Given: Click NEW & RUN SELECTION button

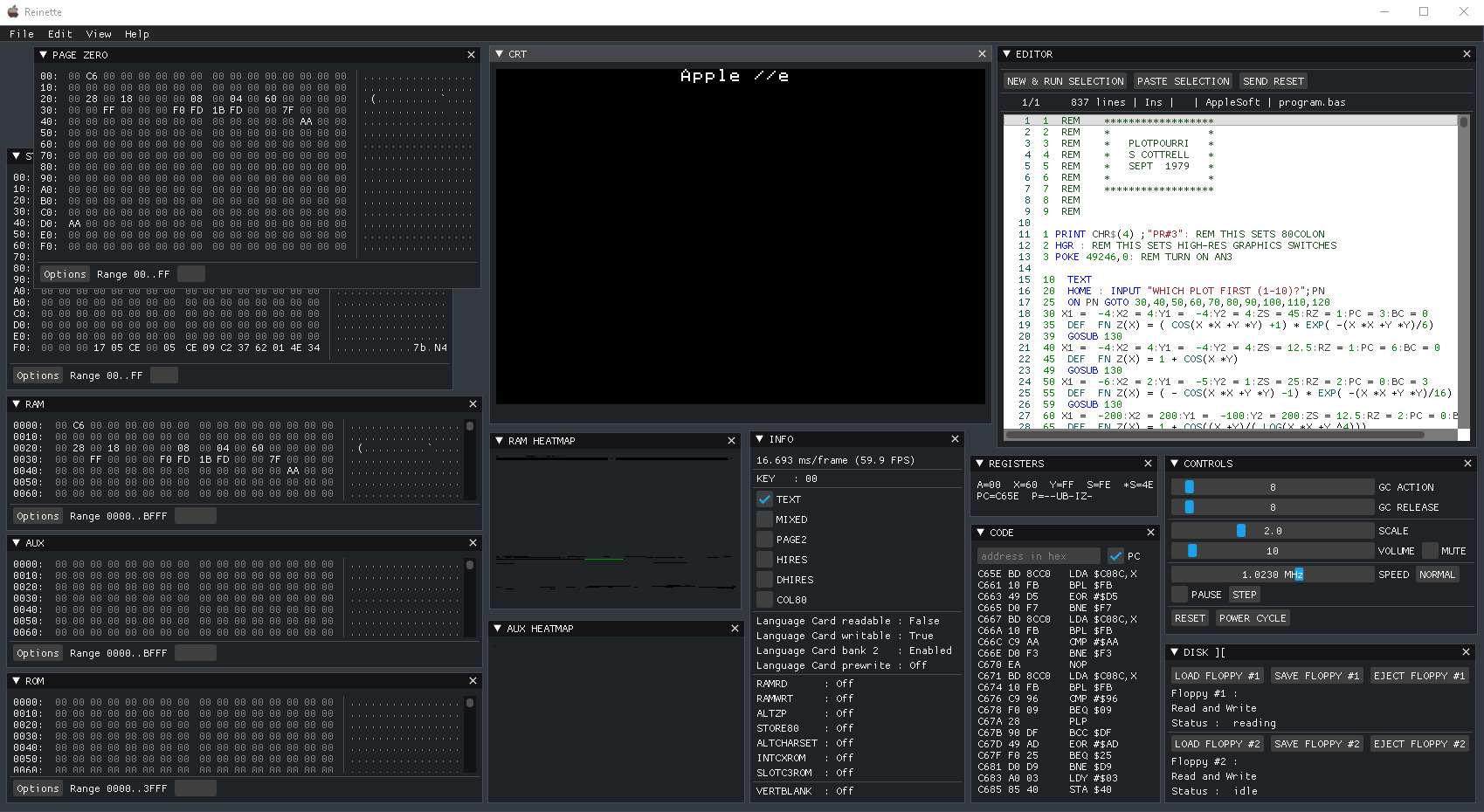Looking at the screenshot, I should point(1065,81).
